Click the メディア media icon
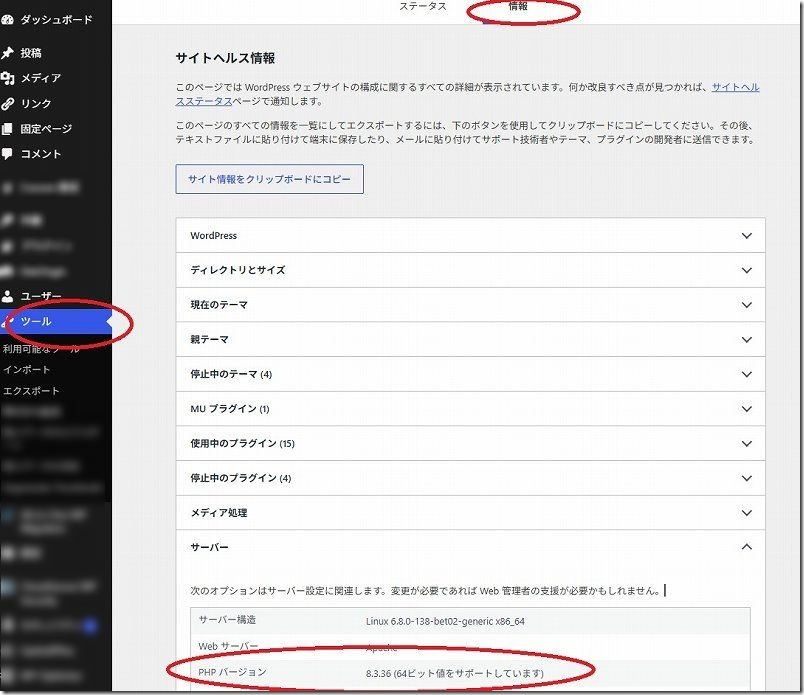 [7, 78]
